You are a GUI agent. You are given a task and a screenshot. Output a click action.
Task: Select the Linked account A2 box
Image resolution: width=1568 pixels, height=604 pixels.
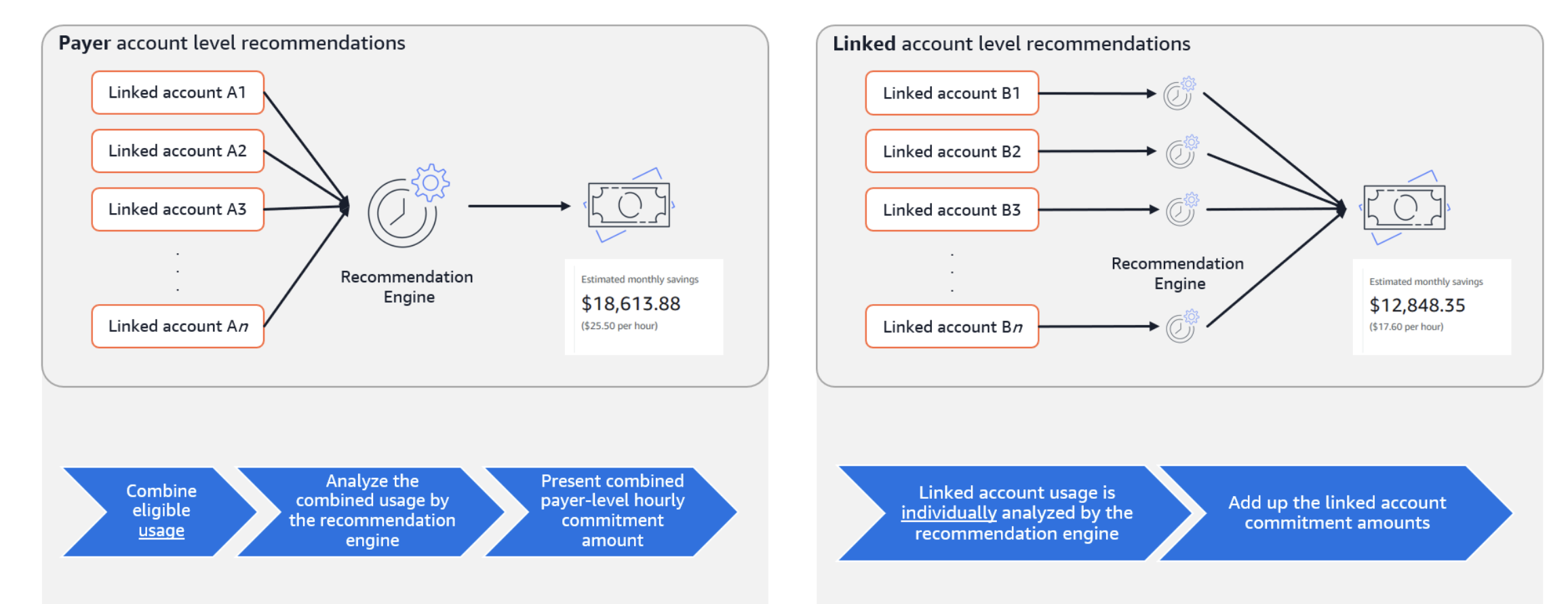coord(178,151)
